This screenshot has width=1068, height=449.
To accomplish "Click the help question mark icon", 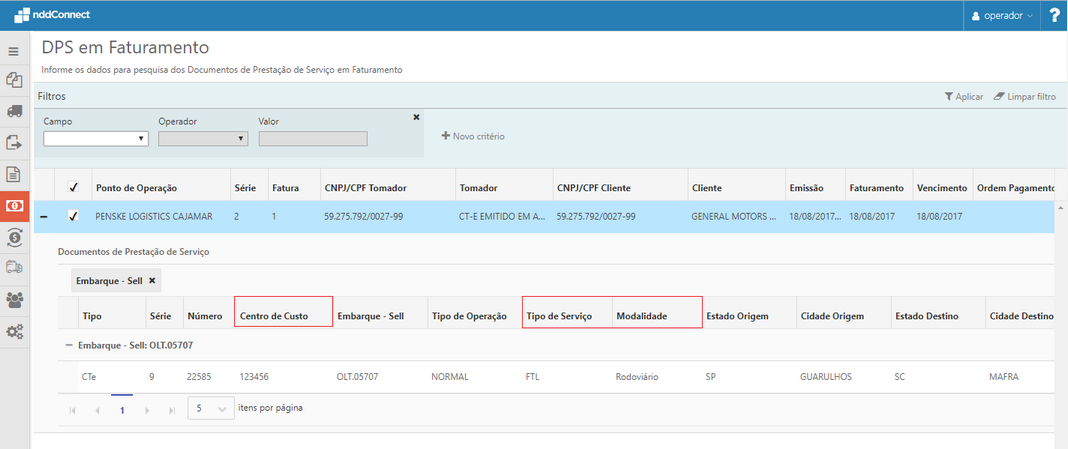I will click(x=1054, y=16).
